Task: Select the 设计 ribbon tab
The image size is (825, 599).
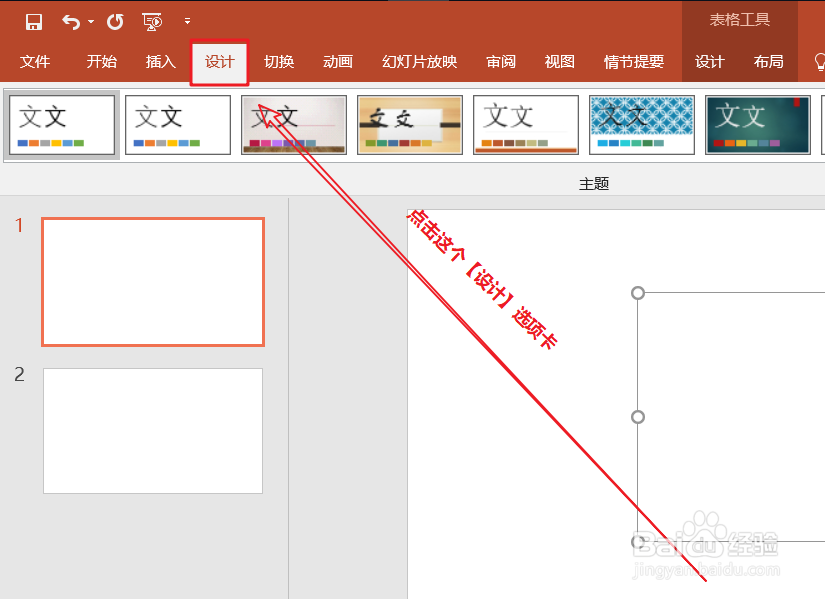Action: [219, 62]
